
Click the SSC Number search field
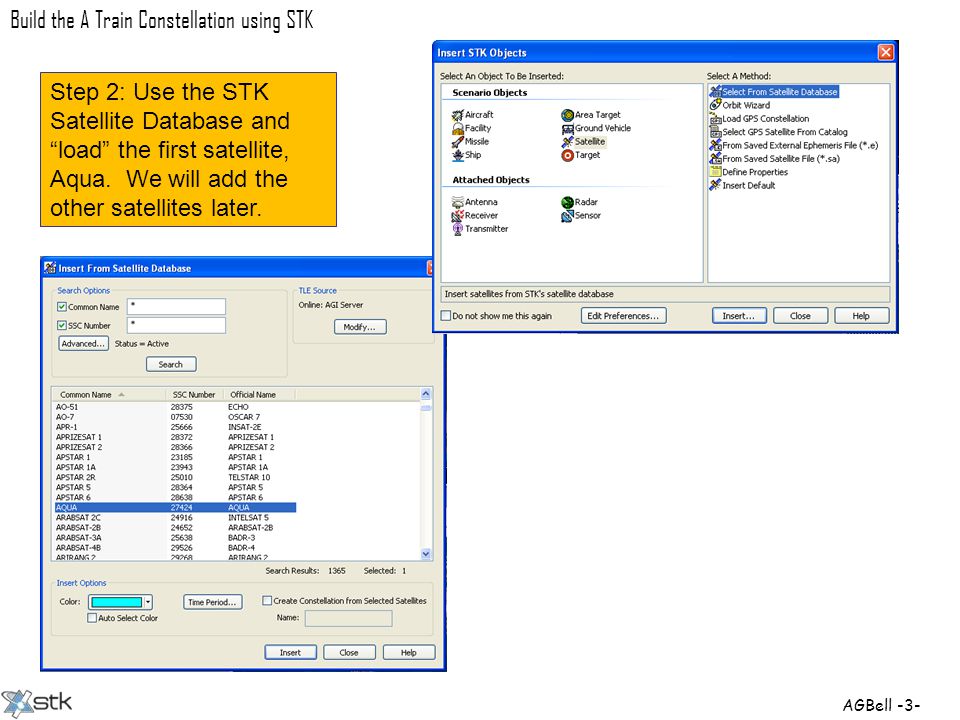tap(176, 325)
